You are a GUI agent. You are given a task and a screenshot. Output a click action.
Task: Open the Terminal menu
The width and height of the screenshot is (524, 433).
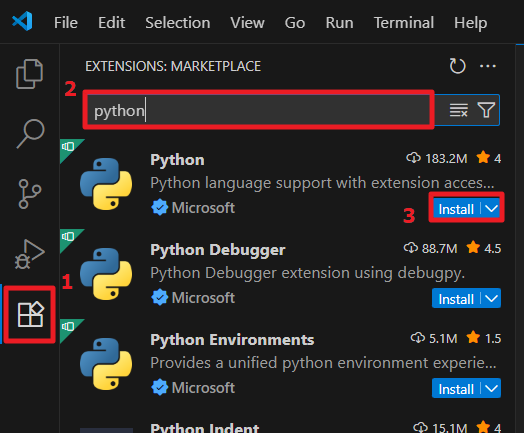coord(404,23)
